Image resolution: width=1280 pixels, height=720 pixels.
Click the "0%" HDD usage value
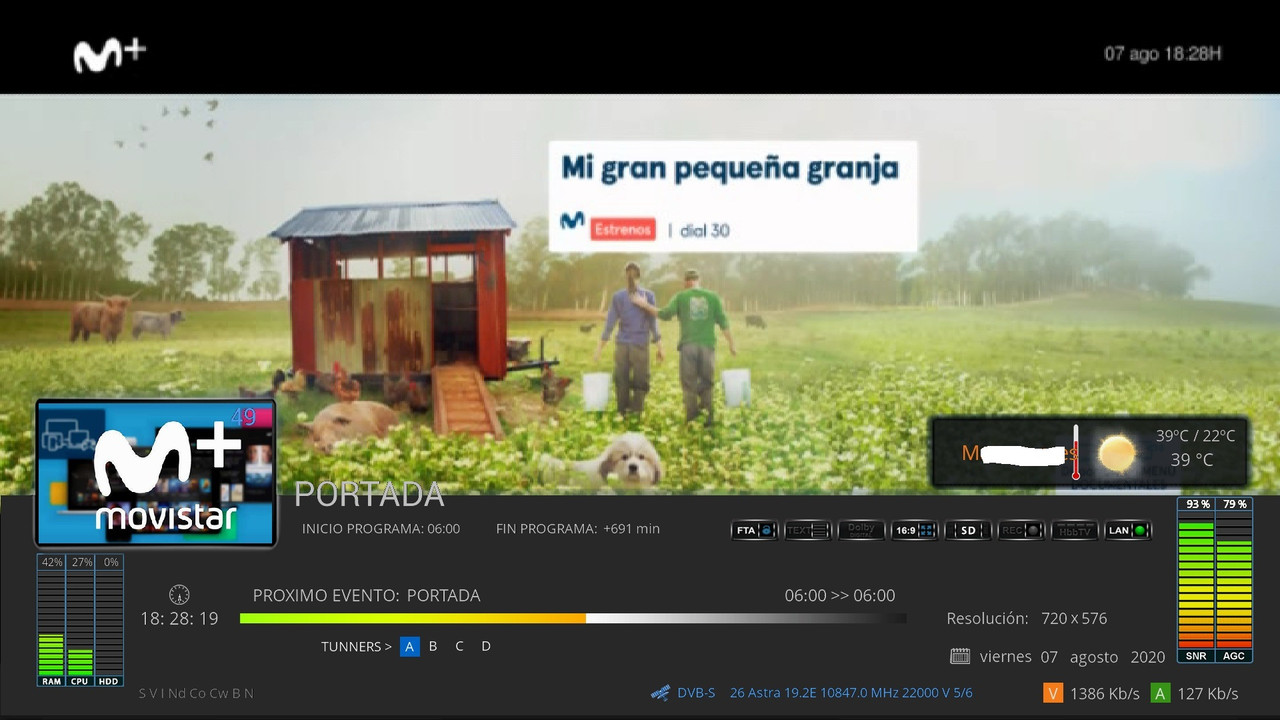111,562
